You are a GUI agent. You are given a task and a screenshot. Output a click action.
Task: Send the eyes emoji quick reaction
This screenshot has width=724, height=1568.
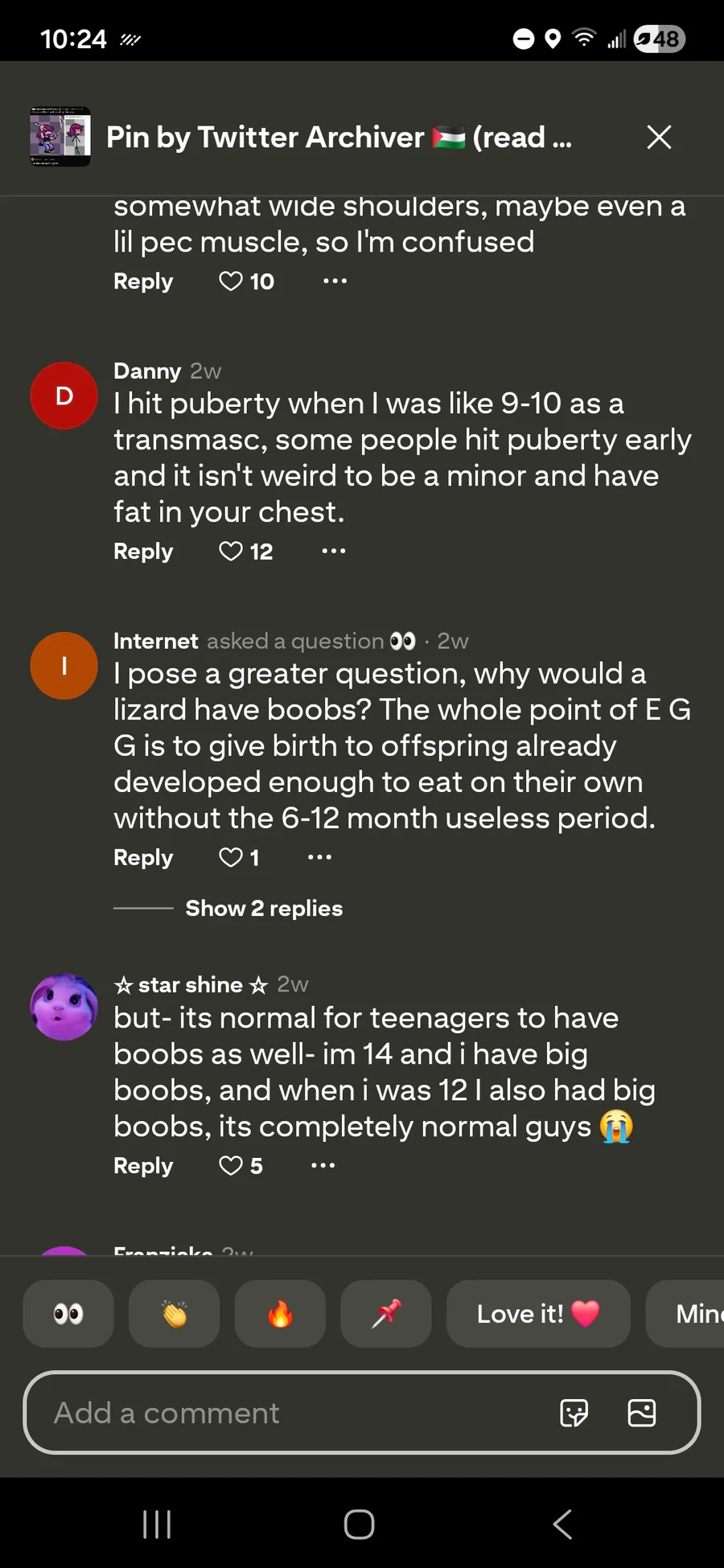[68, 1314]
